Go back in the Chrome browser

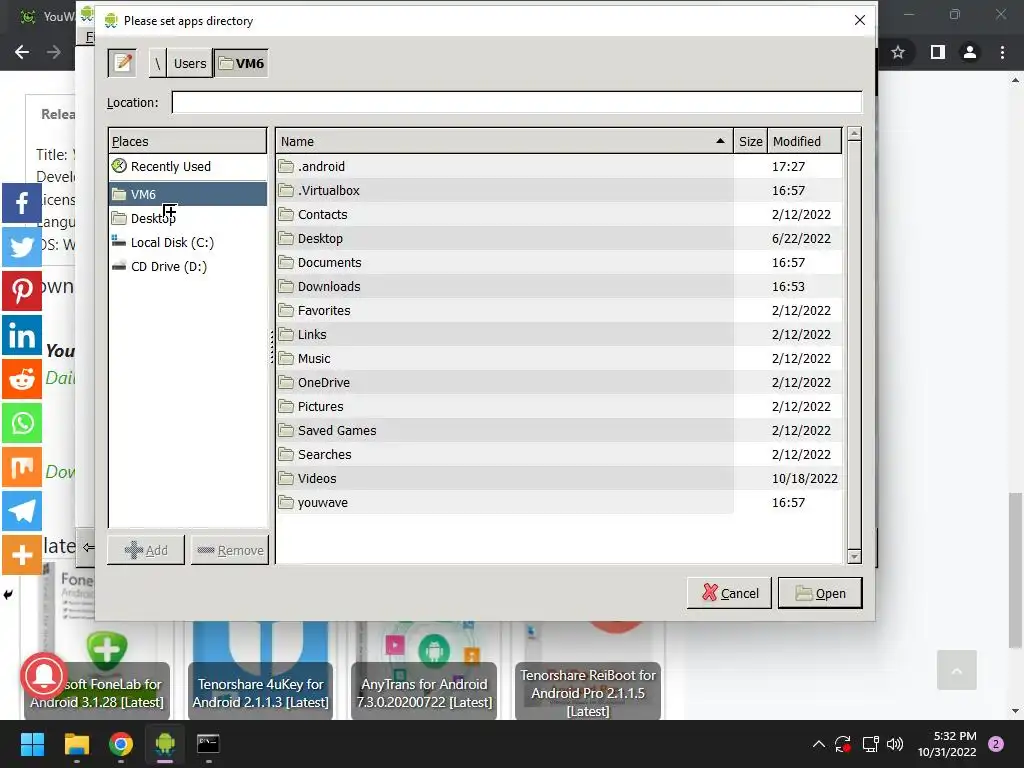pyautogui.click(x=22, y=52)
